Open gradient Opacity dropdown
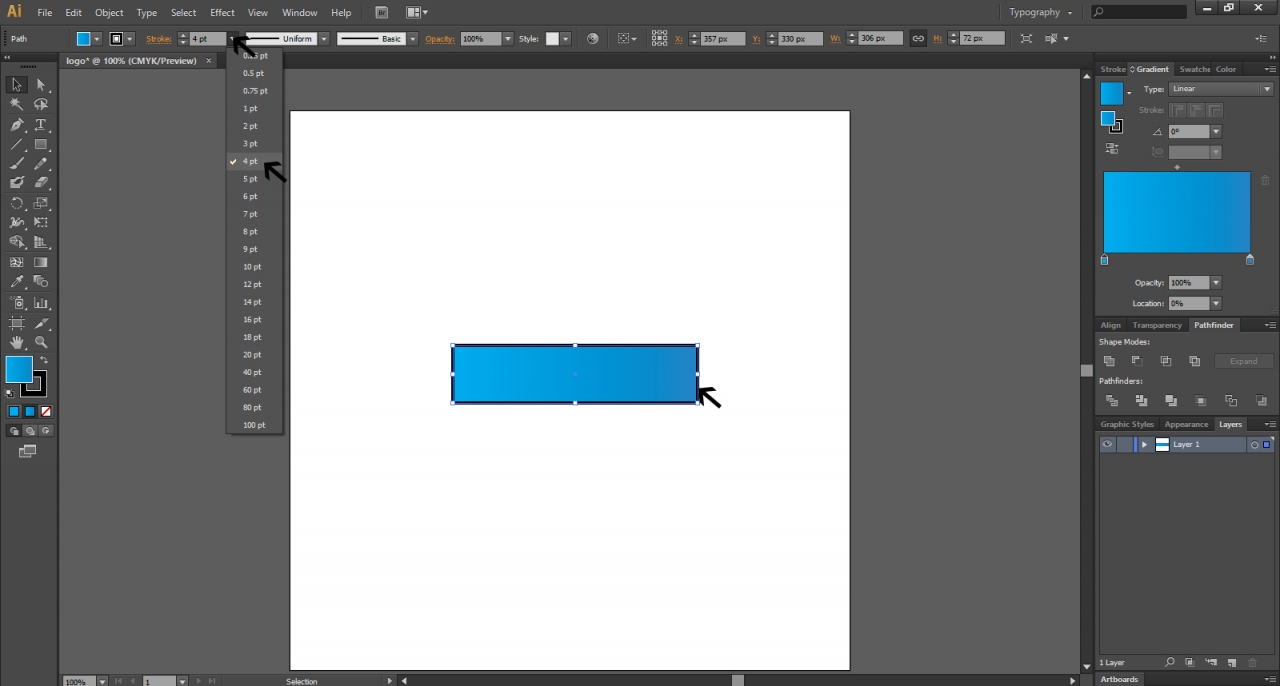Viewport: 1280px width, 686px height. (1216, 283)
